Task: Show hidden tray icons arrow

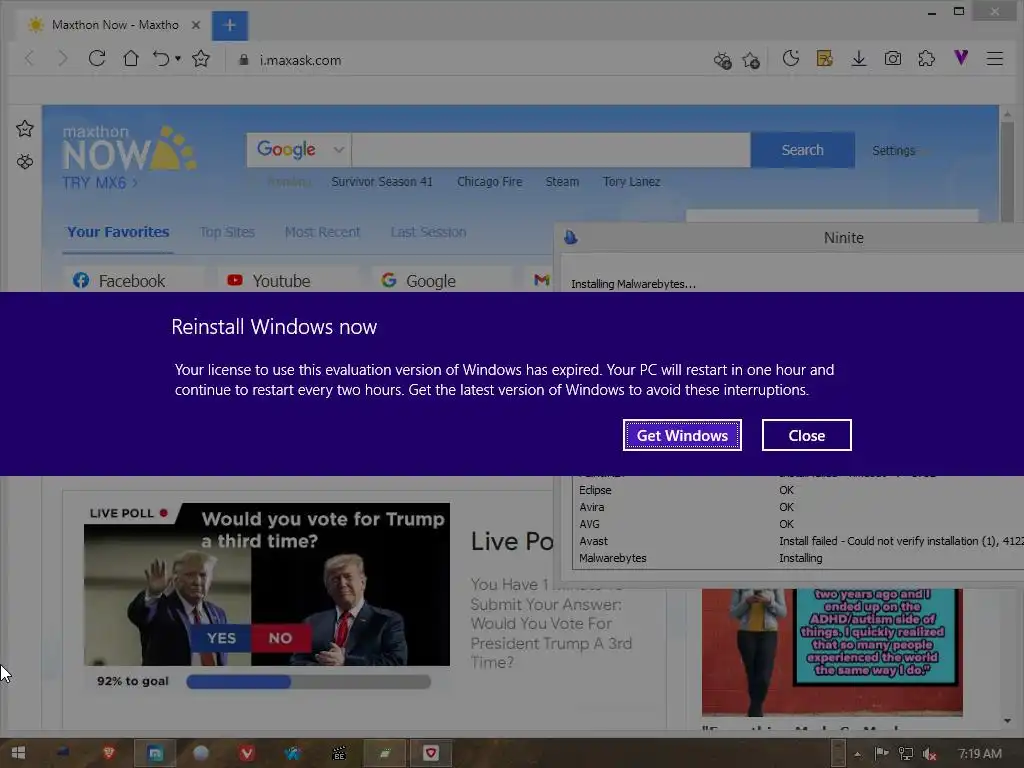Action: [857, 754]
